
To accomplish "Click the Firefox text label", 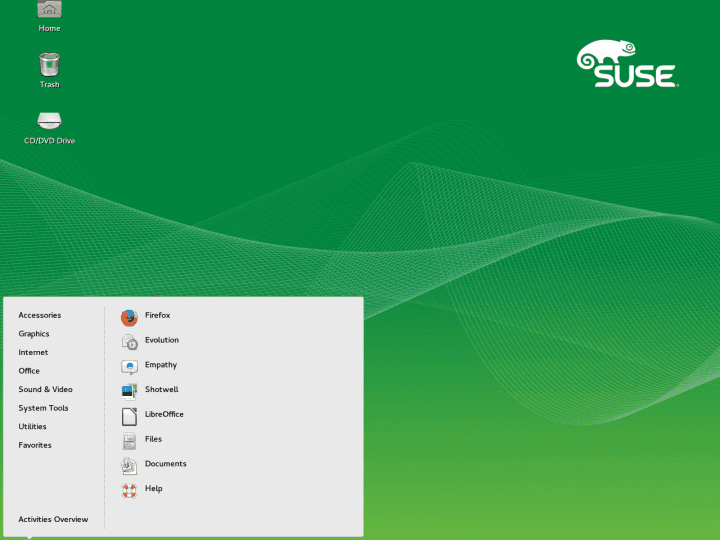I will tap(158, 315).
